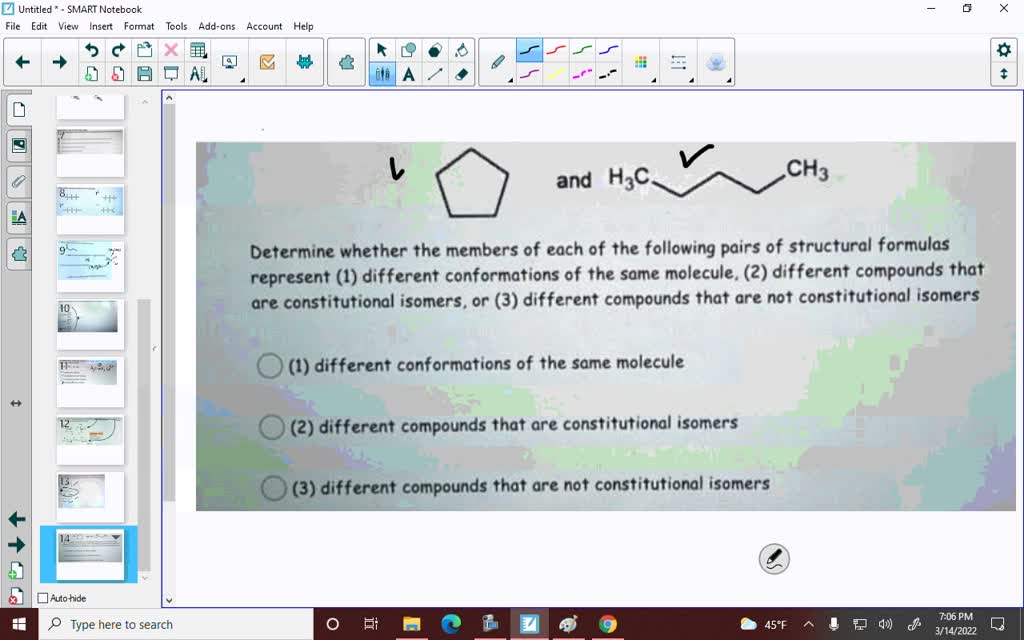Viewport: 1024px width, 640px height.
Task: Undo the last action
Action: (x=93, y=50)
